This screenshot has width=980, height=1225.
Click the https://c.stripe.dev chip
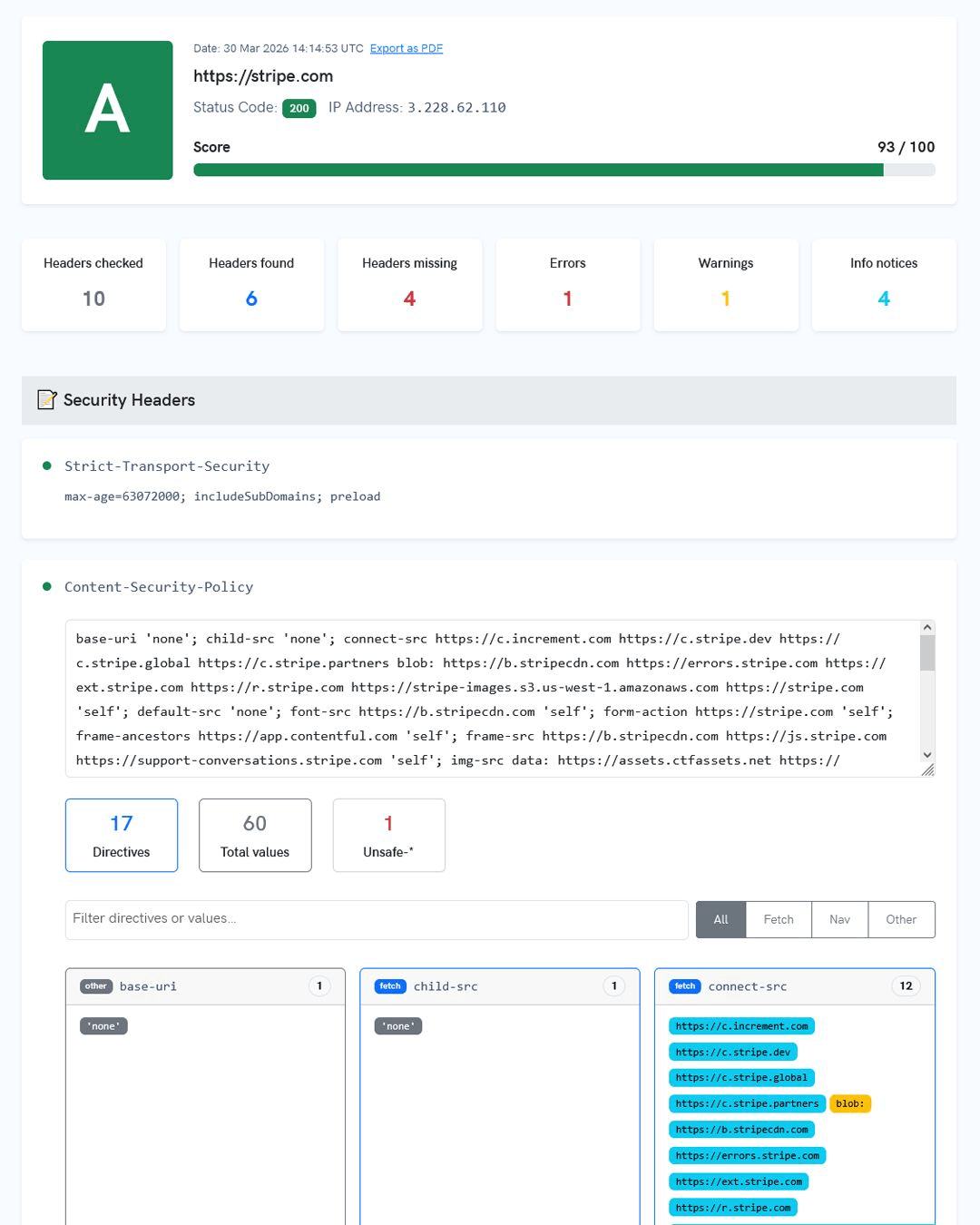733,1053
